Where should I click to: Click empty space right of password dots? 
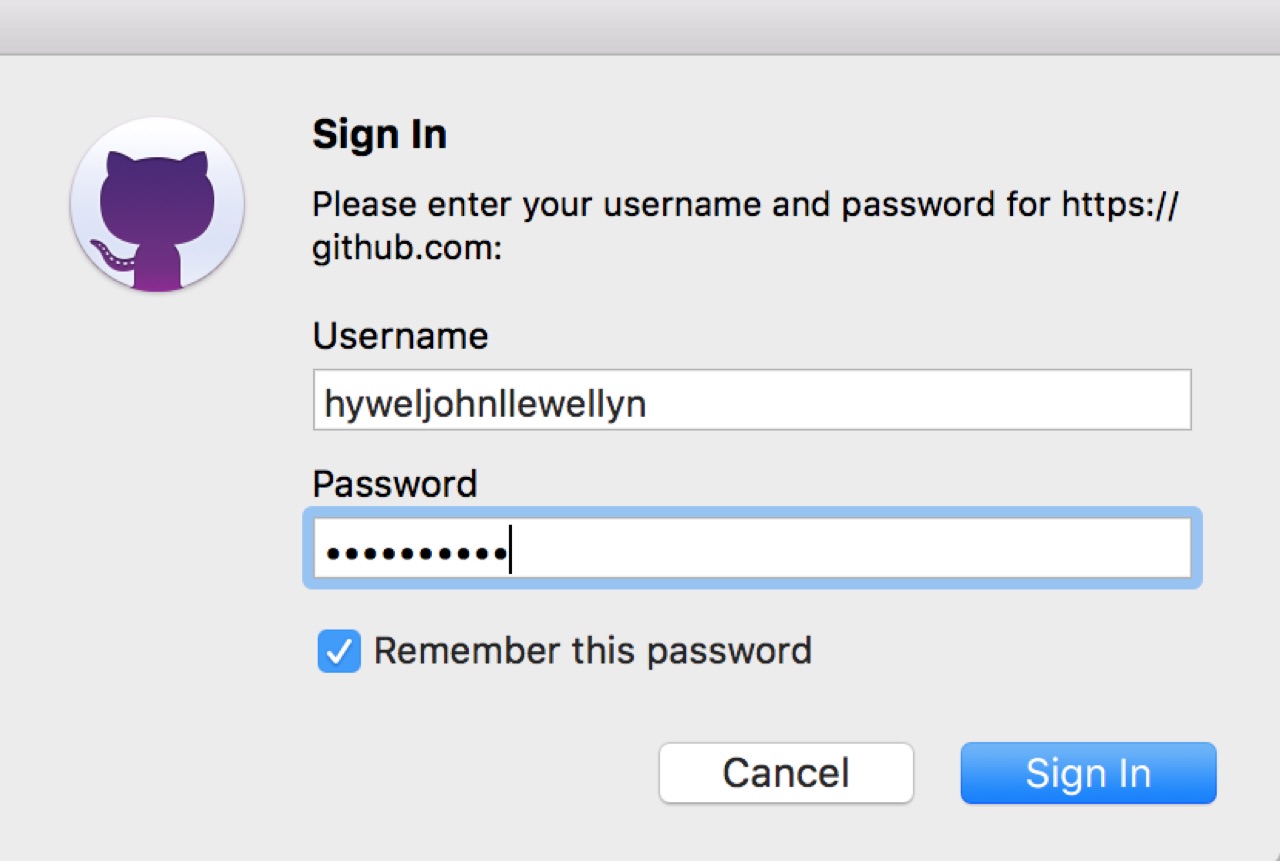tap(850, 548)
